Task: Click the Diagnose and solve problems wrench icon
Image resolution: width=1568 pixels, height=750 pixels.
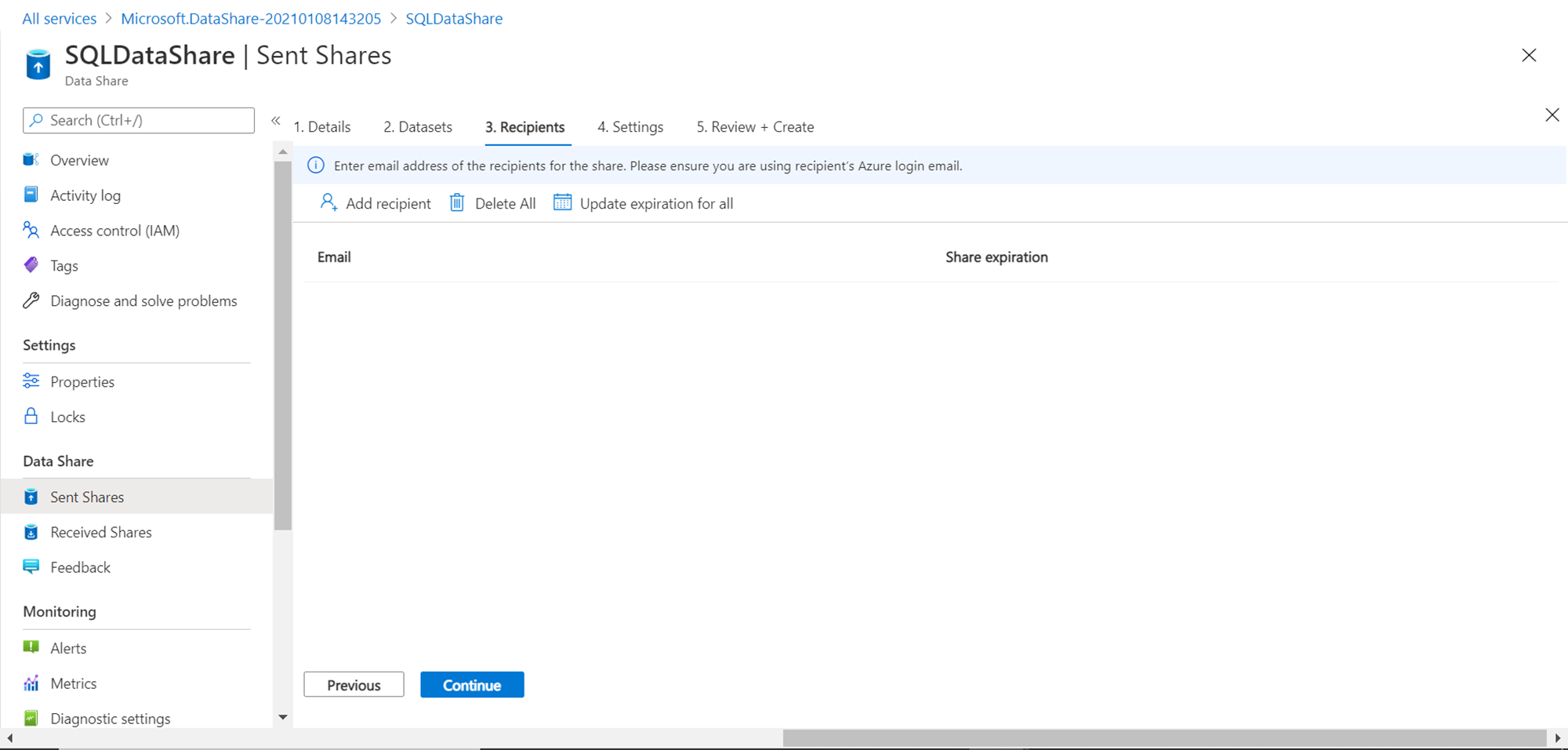Action: tap(31, 300)
